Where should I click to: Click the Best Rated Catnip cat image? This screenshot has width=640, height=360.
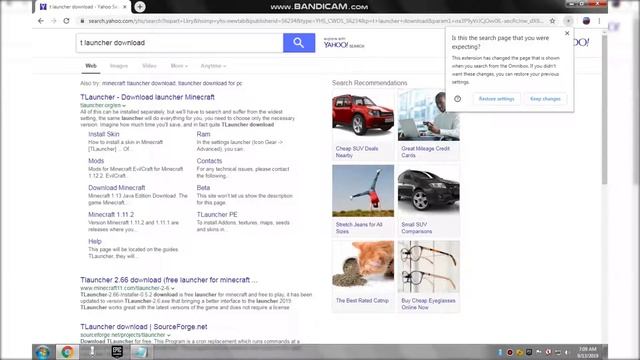[363, 266]
